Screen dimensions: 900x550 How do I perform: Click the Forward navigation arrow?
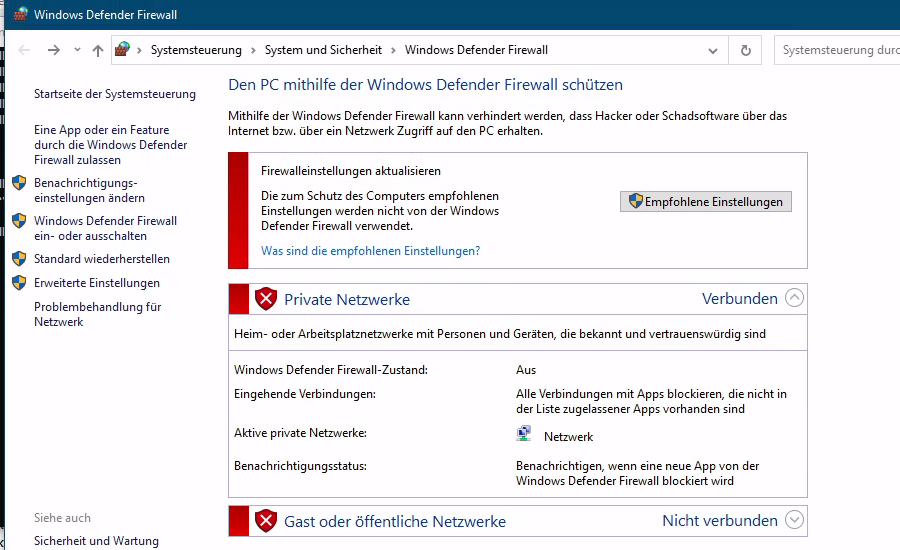[x=53, y=50]
